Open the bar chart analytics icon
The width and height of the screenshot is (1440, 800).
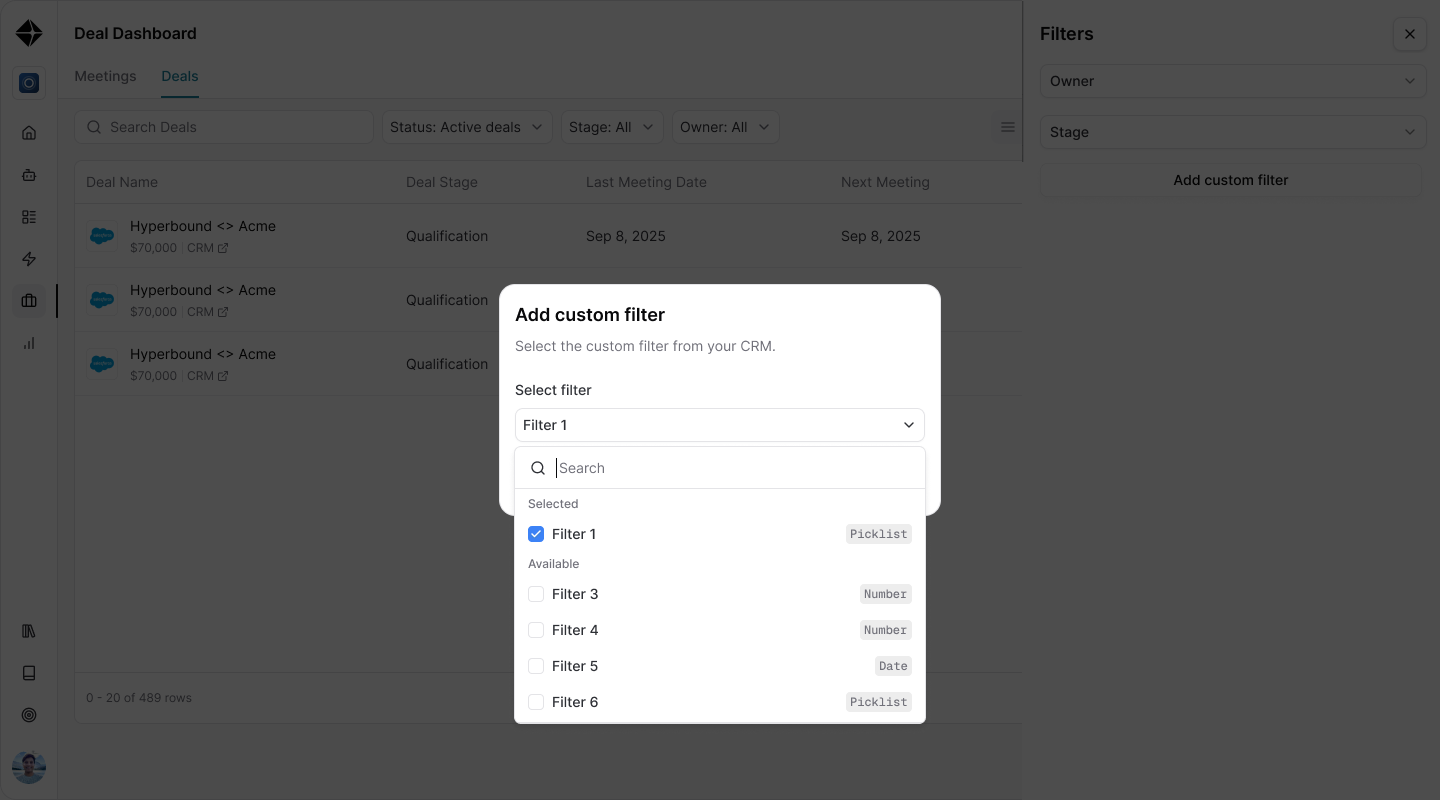(29, 343)
